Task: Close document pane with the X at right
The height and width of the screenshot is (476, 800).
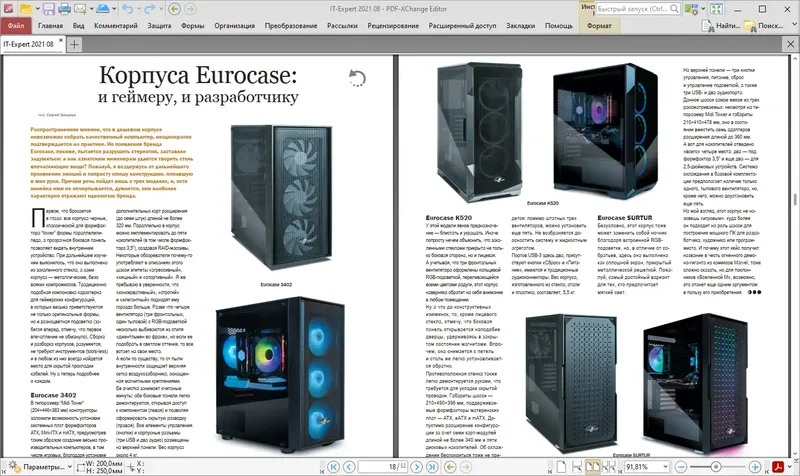Action: click(790, 44)
